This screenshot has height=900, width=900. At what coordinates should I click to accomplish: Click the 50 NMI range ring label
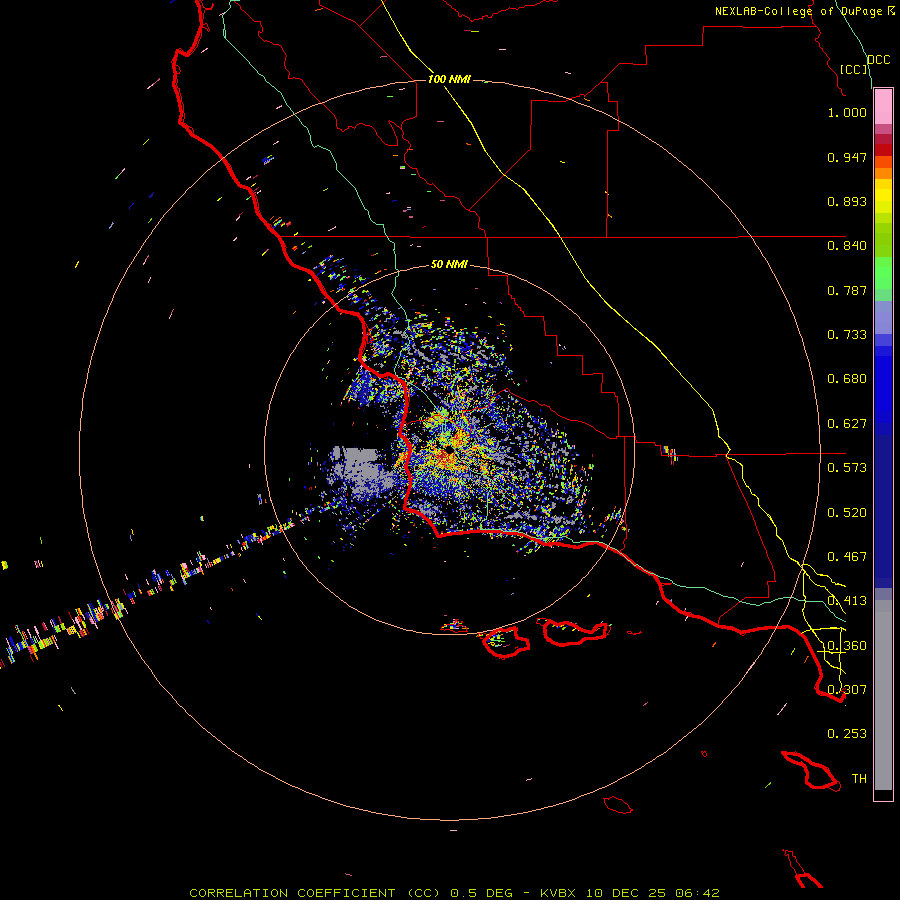click(x=449, y=264)
